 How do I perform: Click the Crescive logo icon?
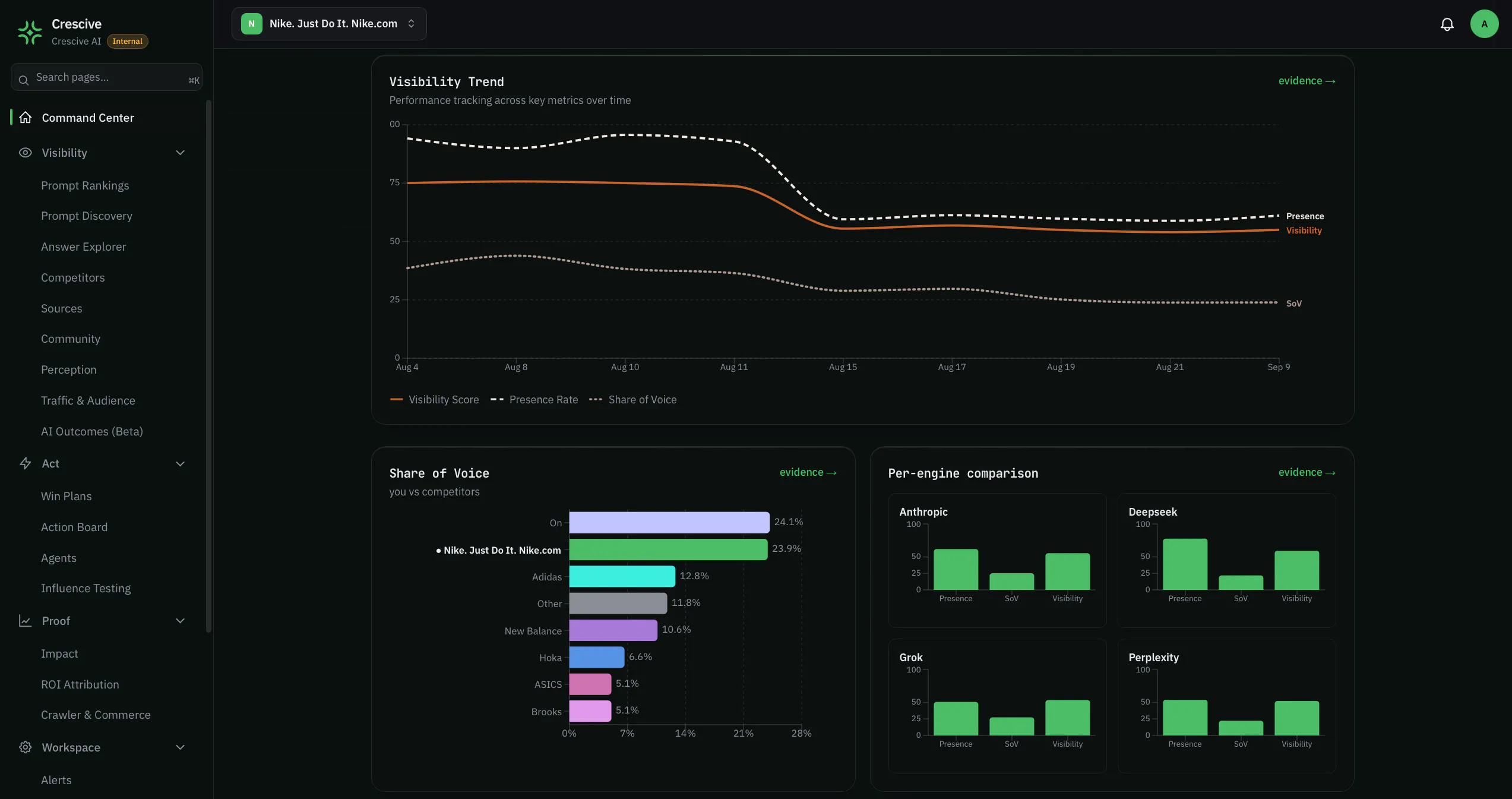coord(30,32)
